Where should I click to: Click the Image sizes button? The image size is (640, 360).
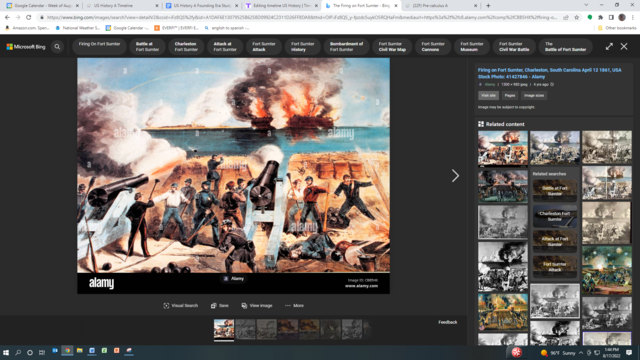(534, 96)
